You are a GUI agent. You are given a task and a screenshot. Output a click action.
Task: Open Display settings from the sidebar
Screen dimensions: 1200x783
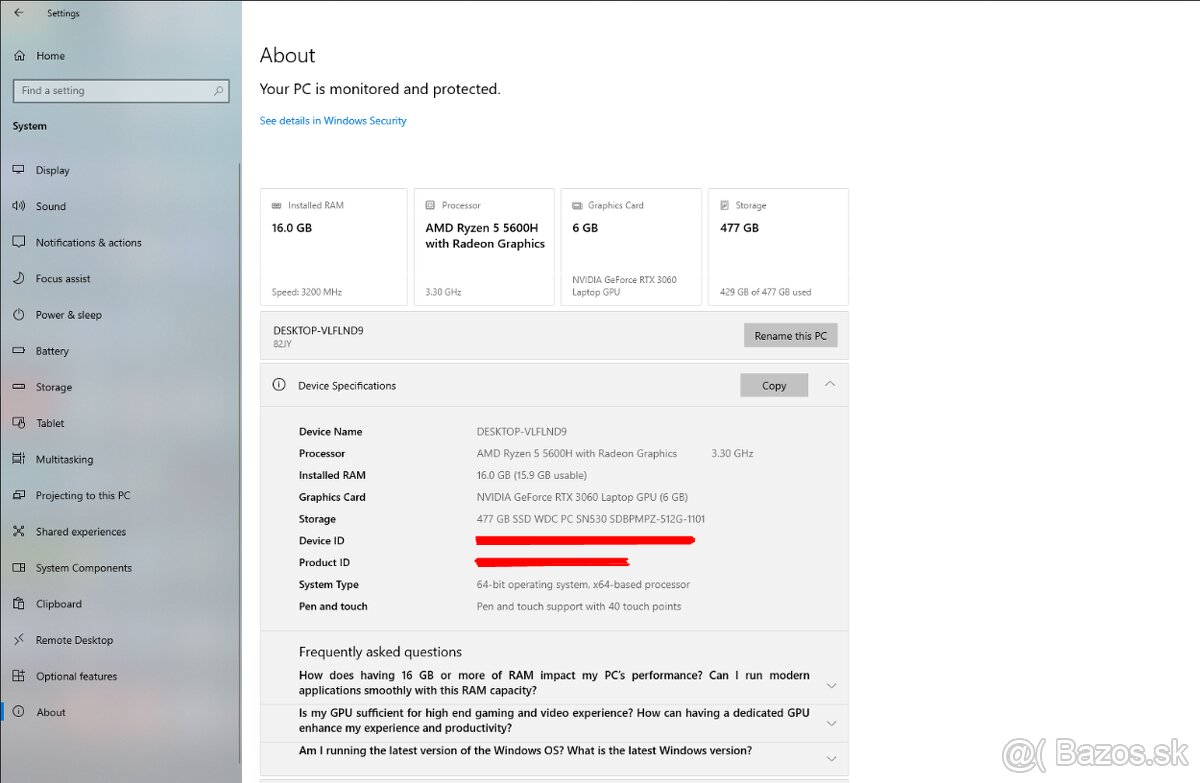(52, 170)
